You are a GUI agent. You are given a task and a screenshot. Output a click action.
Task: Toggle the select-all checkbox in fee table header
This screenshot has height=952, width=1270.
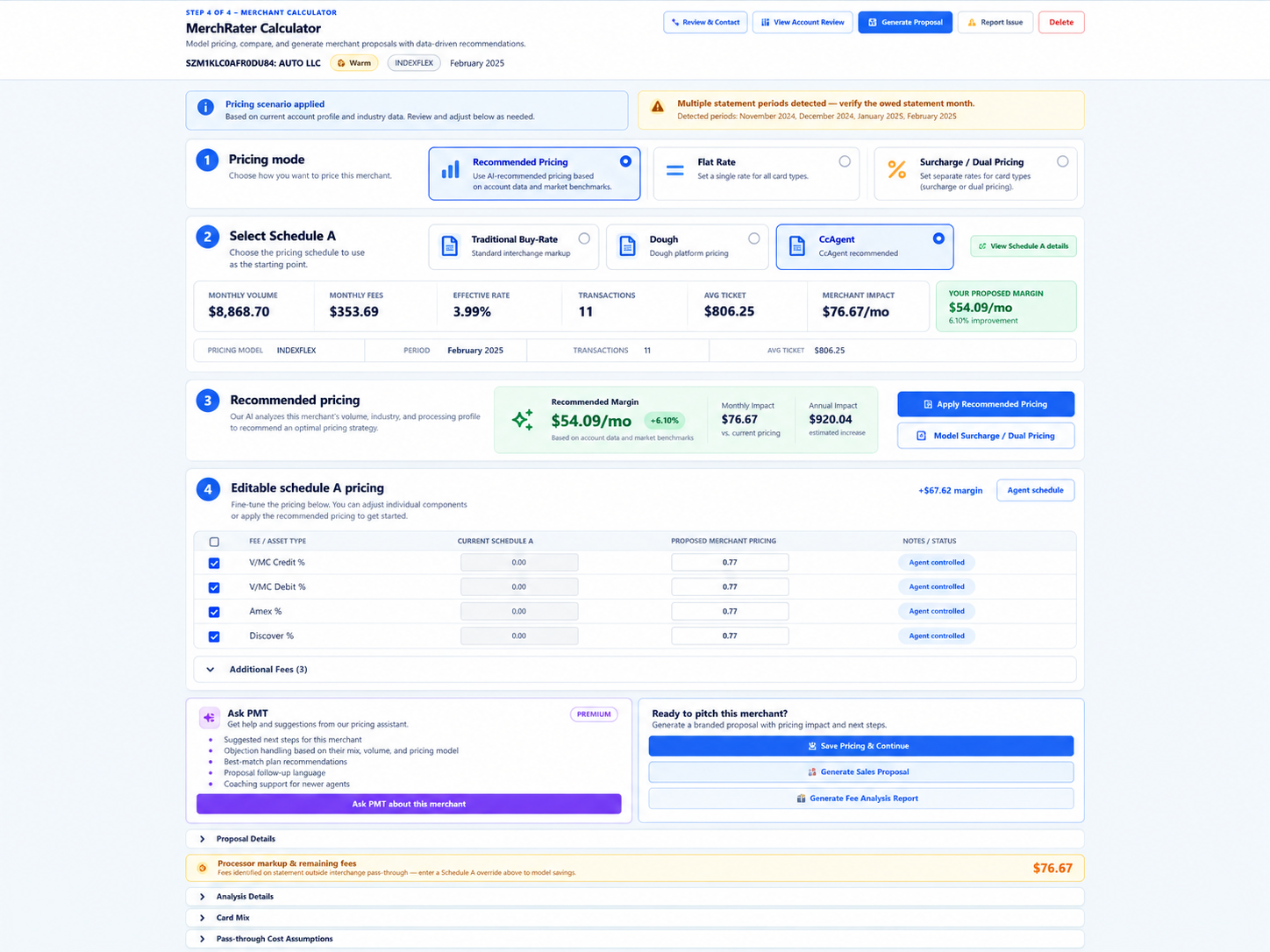(214, 542)
